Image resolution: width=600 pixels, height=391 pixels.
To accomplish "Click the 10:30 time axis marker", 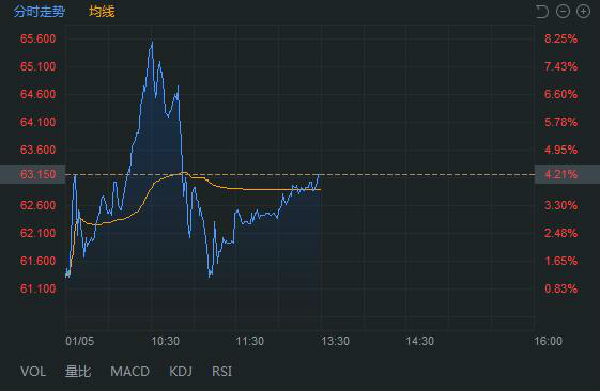I will 166,341.
